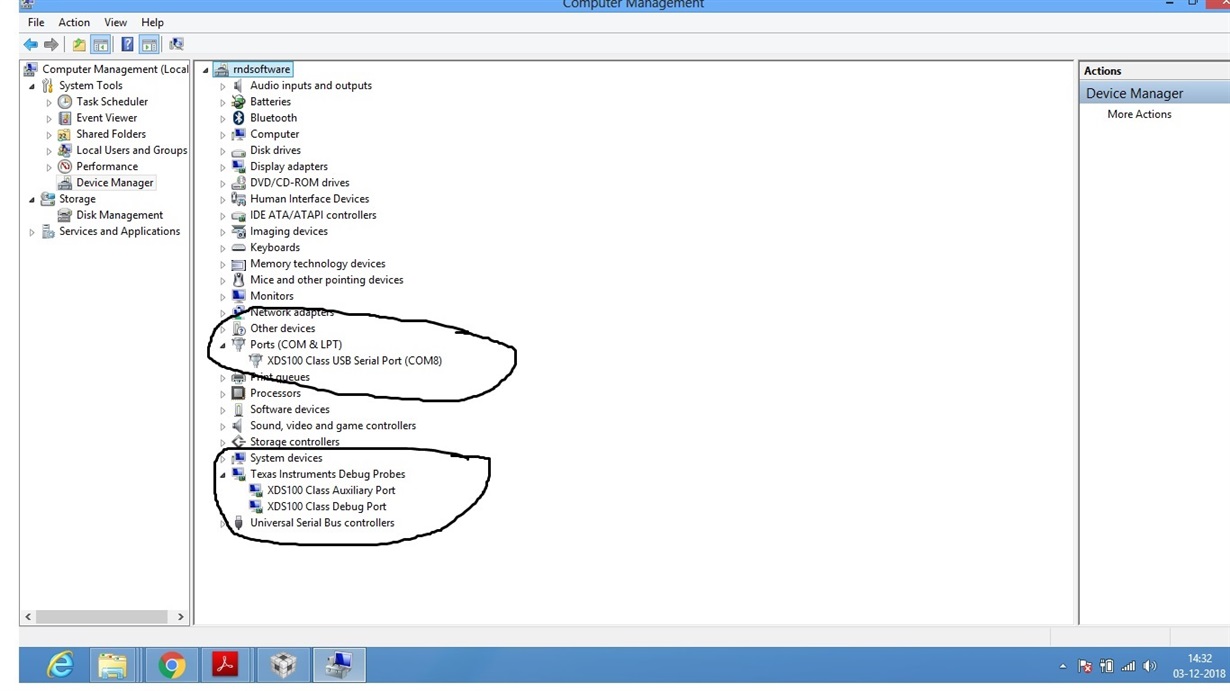Collapse the System Tools node

(x=32, y=86)
